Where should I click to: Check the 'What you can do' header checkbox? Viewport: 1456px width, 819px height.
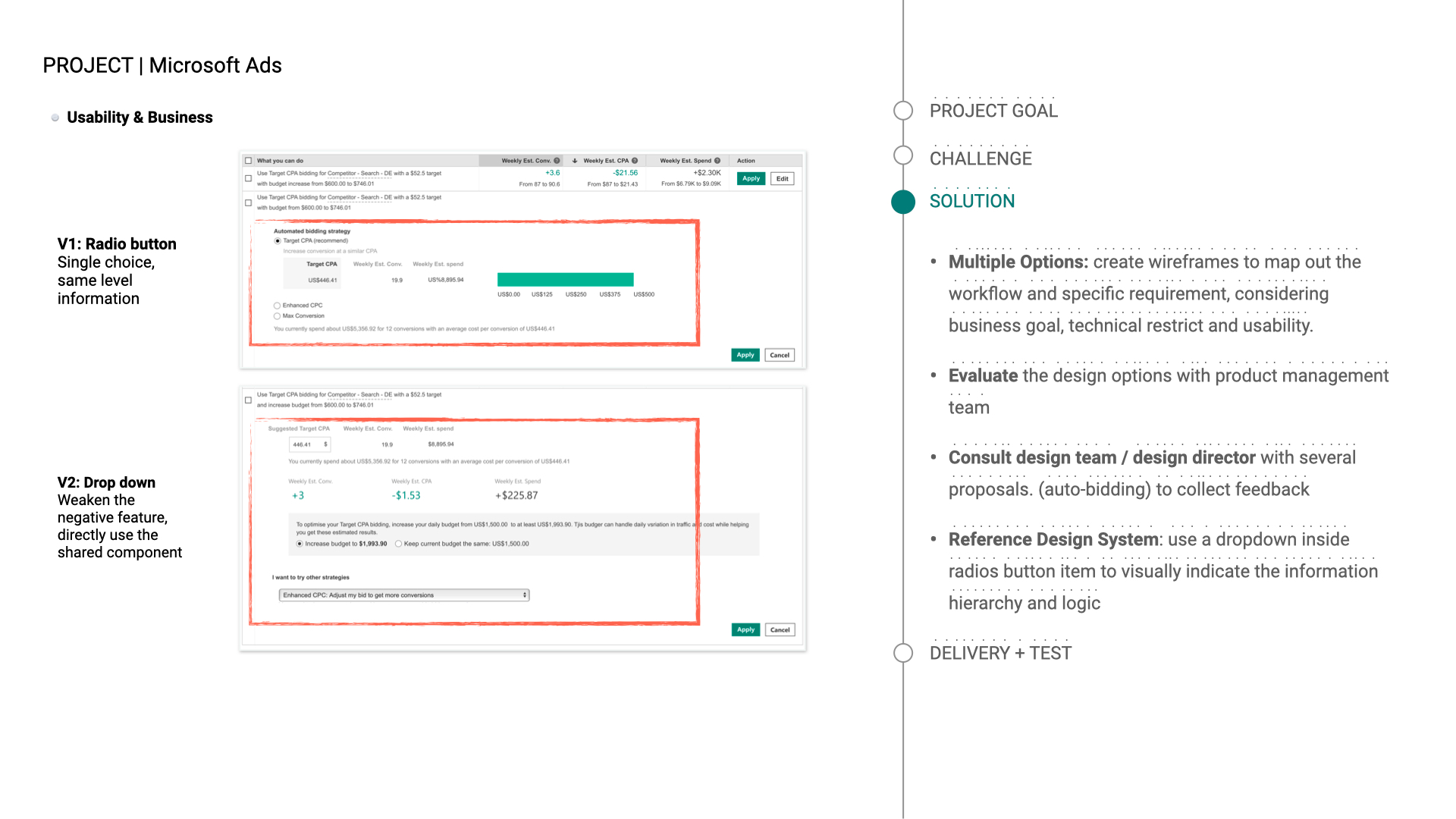pyautogui.click(x=248, y=161)
